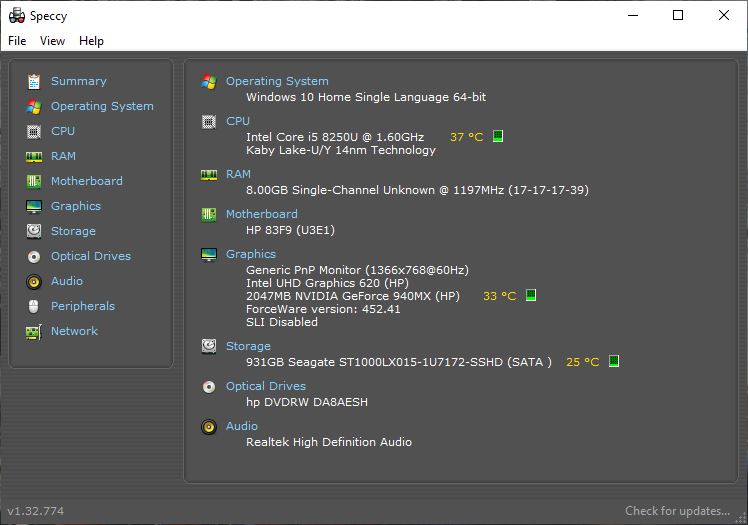Screen dimensions: 748x525
Task: Click version number v1.32.774 in status bar
Action: click(x=36, y=511)
